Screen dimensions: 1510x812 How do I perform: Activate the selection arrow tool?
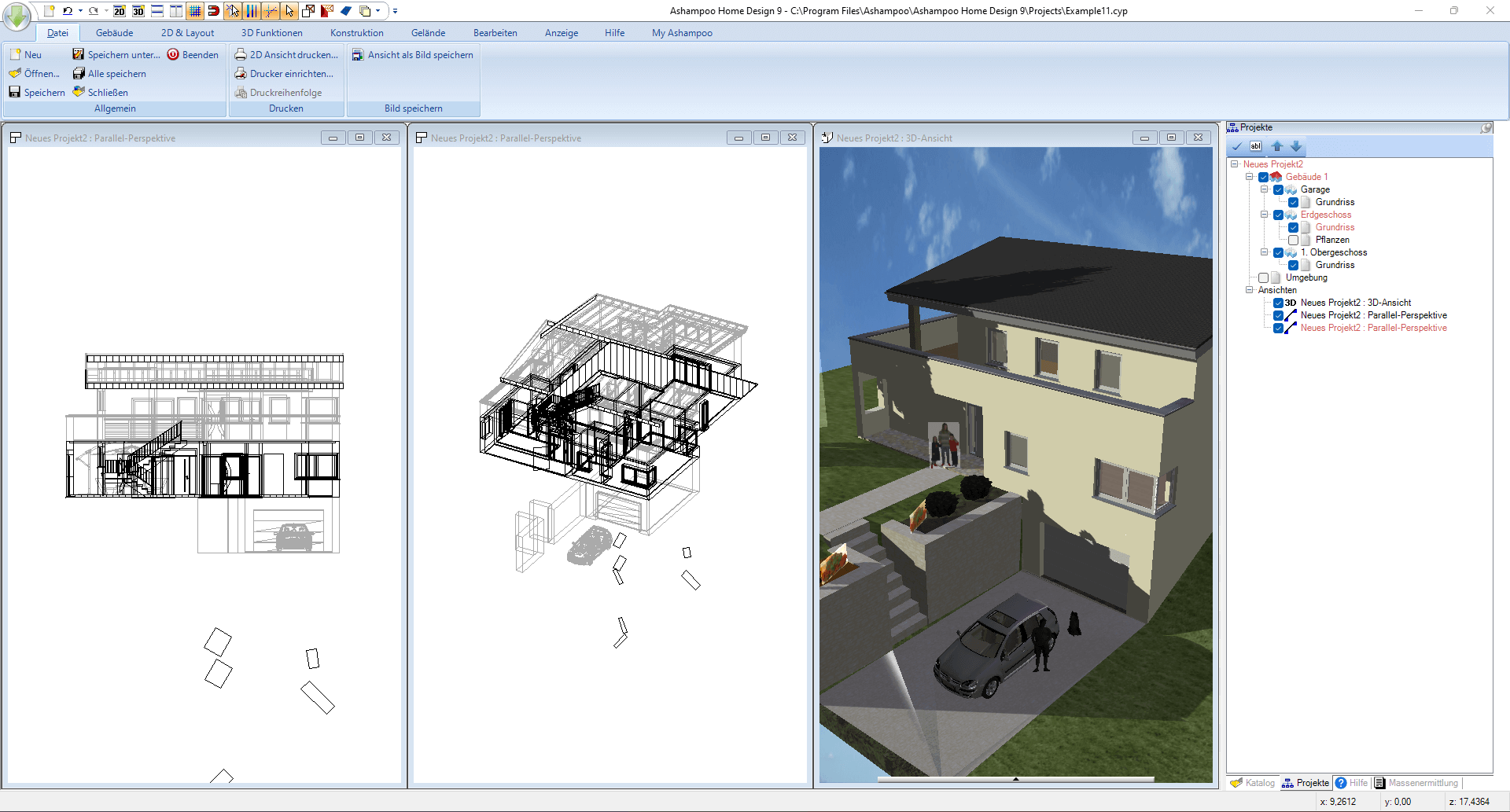click(289, 12)
